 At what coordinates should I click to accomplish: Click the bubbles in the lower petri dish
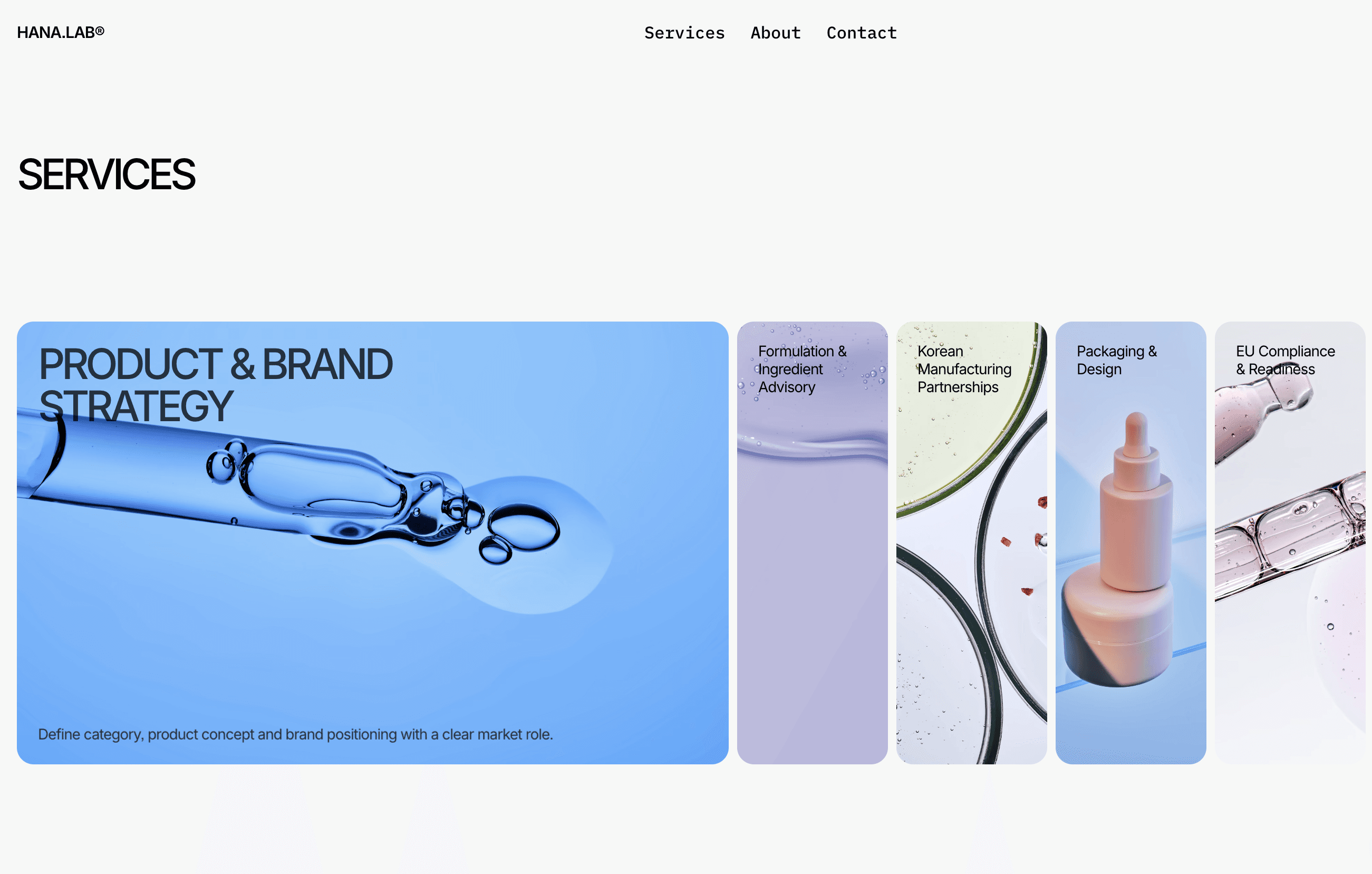pos(923,701)
